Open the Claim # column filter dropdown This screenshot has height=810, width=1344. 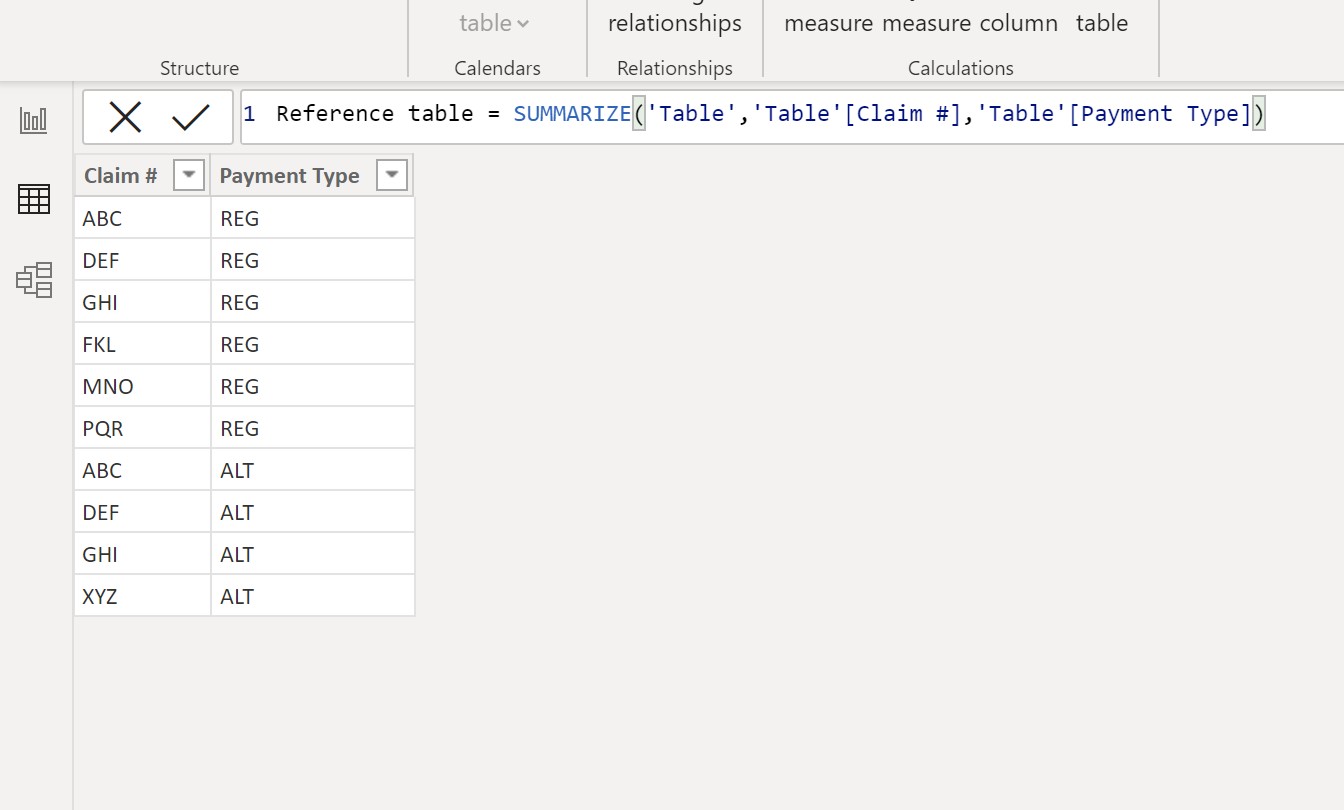189,176
